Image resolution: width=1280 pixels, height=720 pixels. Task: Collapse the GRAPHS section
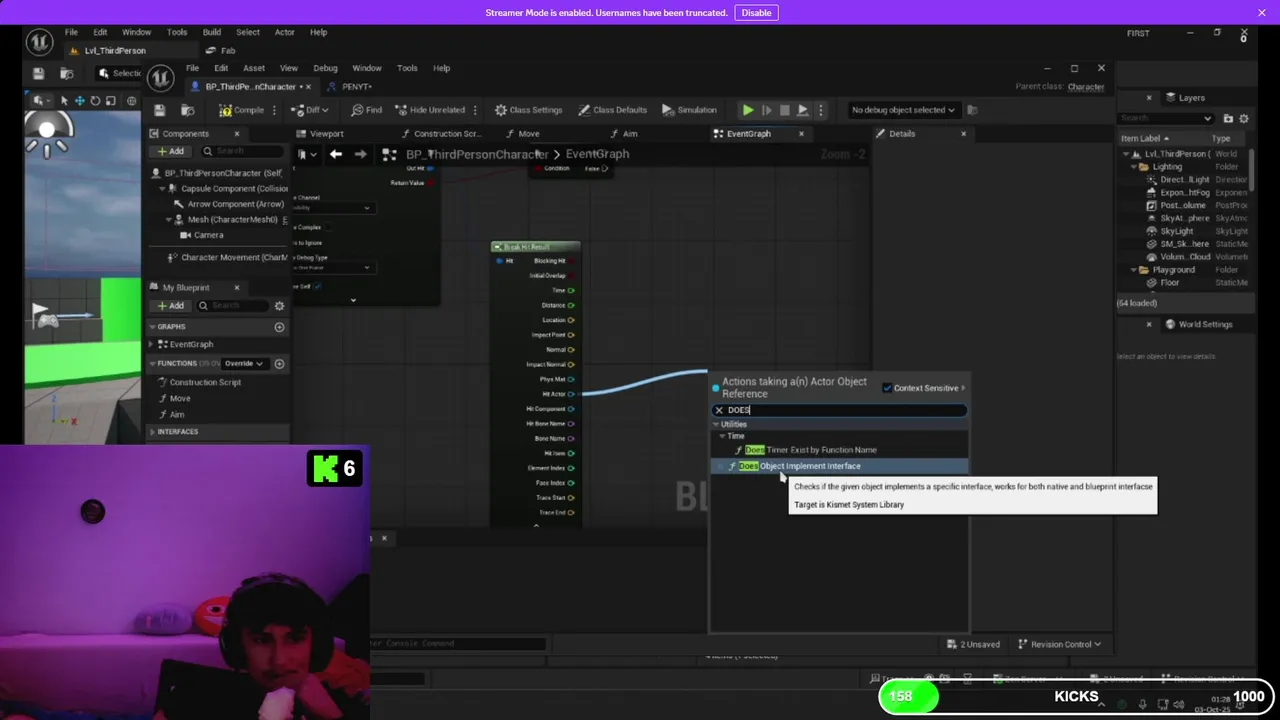pos(153,327)
